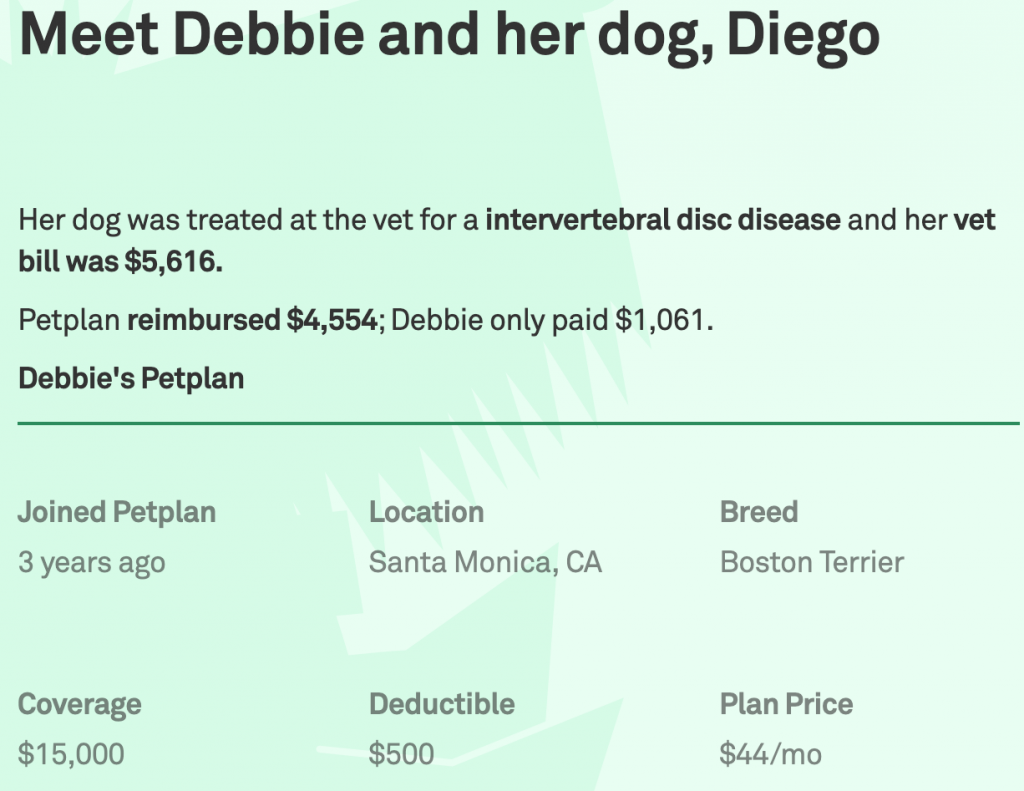Image resolution: width=1024 pixels, height=791 pixels.
Task: Click the 'Breed' label
Action: click(x=759, y=512)
